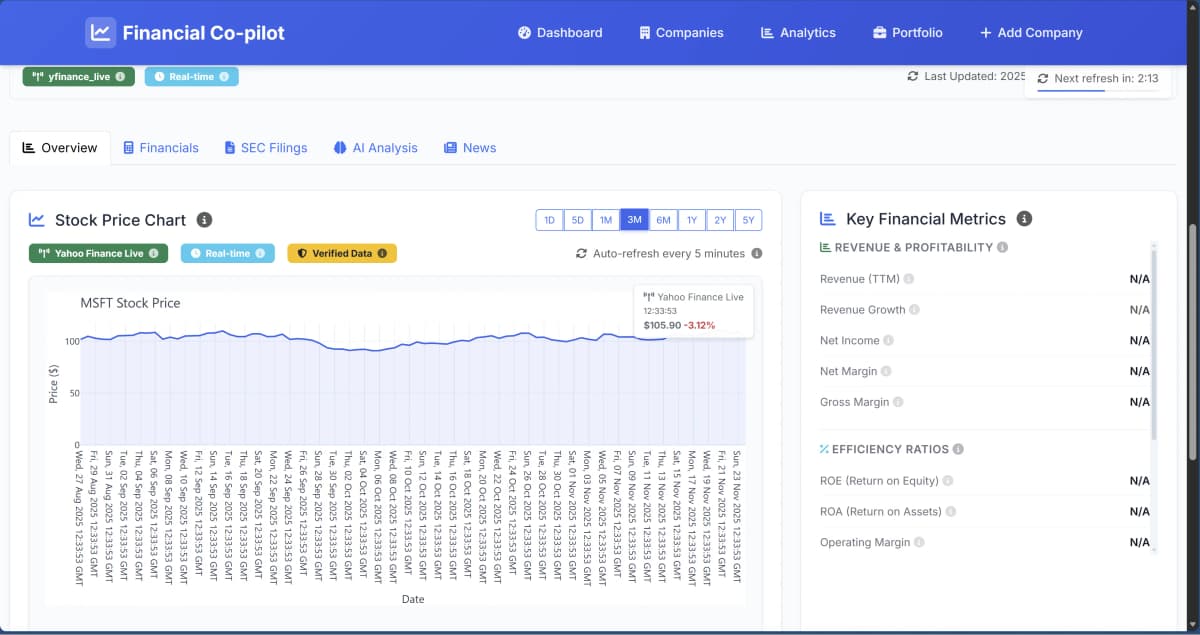1200x635 pixels.
Task: Switch to the AI Analysis tab
Action: point(375,147)
